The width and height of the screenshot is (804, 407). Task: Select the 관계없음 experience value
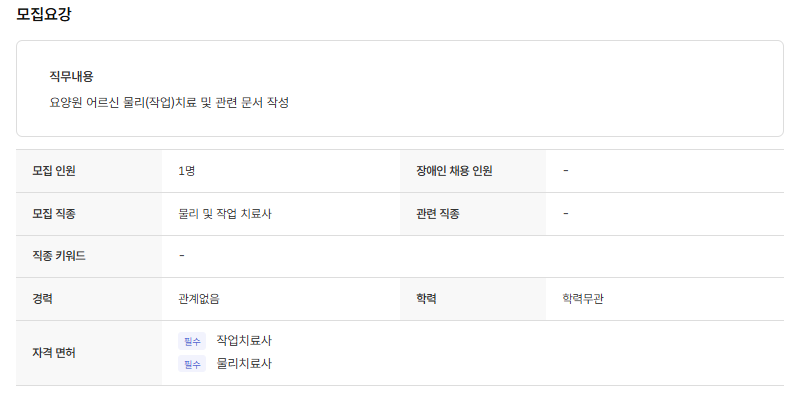tap(199, 298)
